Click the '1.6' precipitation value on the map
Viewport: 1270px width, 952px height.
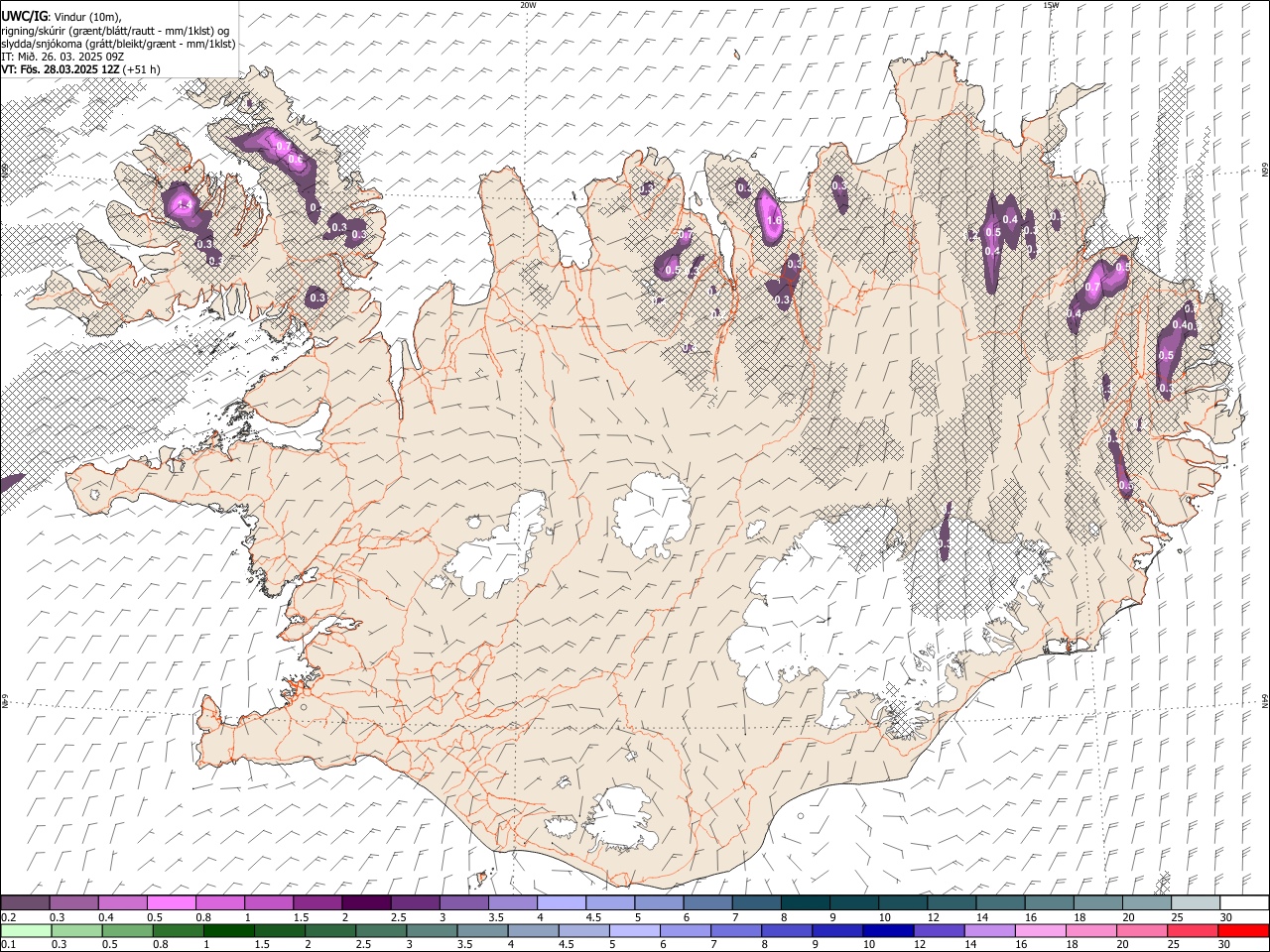(775, 221)
